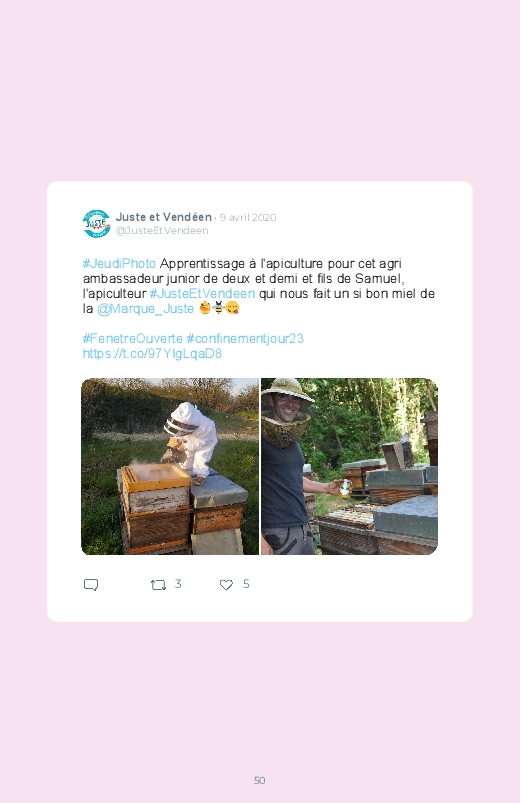Click the Juste et Vendéen profile avatar

pos(96,224)
